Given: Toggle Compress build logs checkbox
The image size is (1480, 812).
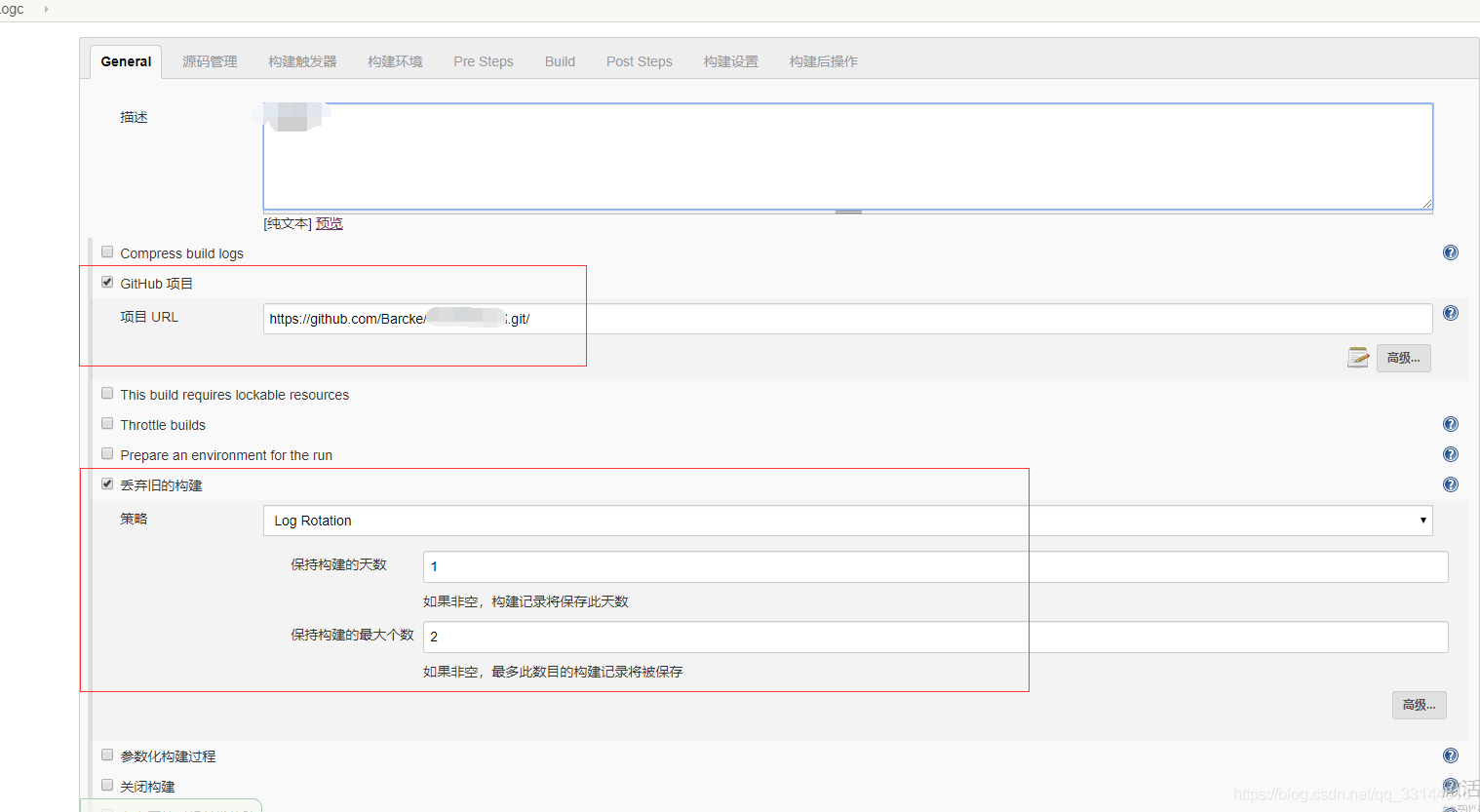Looking at the screenshot, I should [x=107, y=251].
